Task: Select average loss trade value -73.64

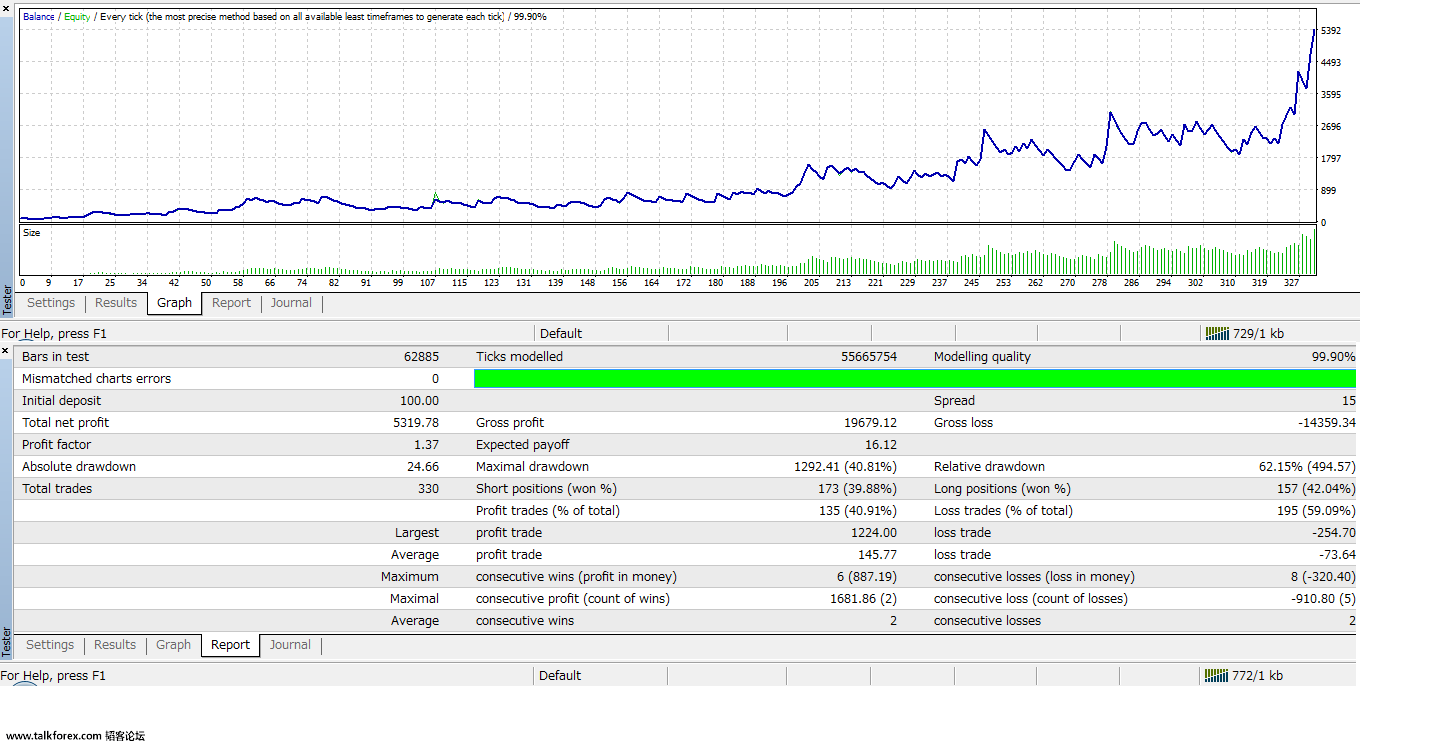Action: coord(1337,555)
